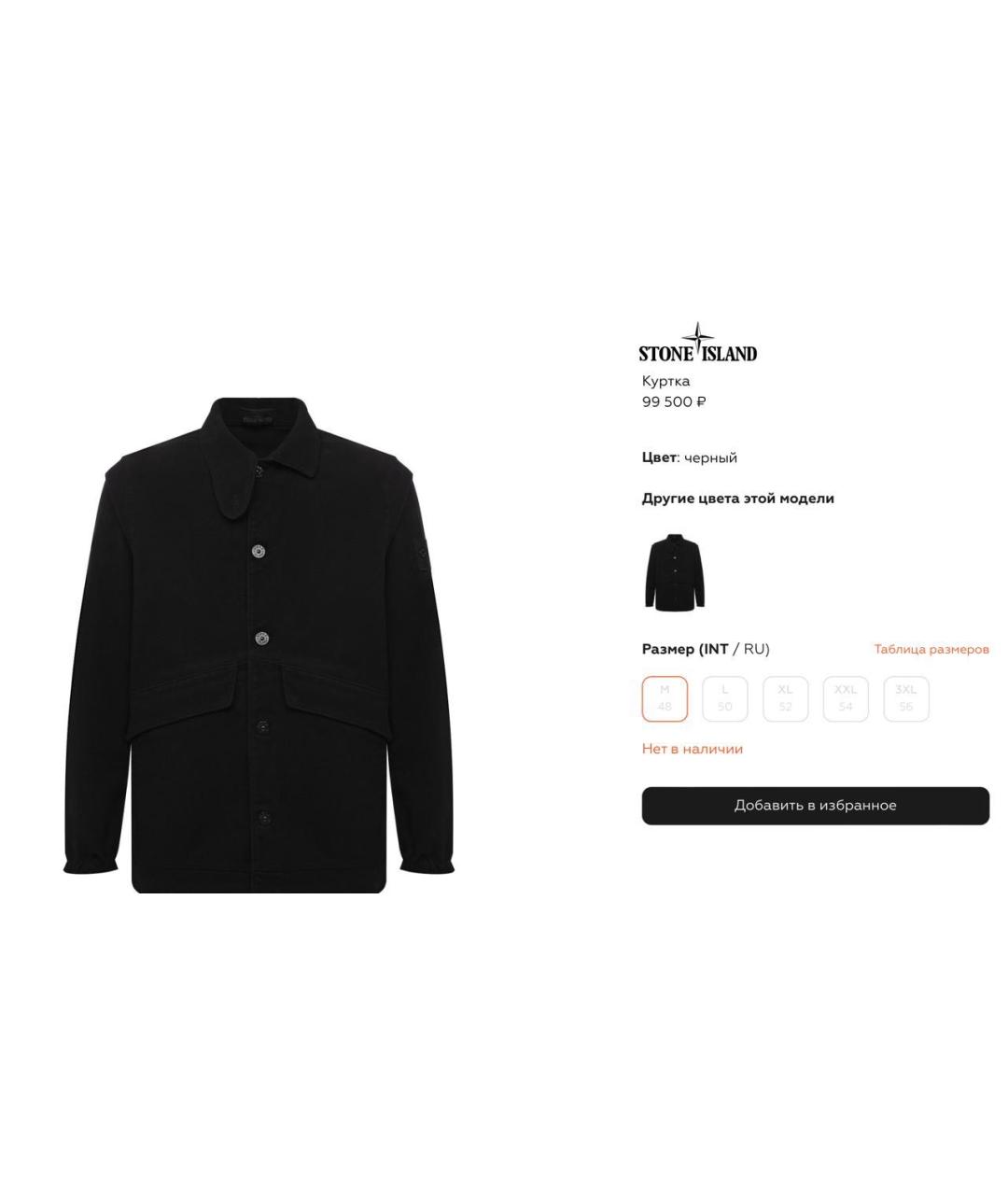Viewport: 1008px width, 1195px height.
Task: Select size M 48
Action: click(665, 698)
